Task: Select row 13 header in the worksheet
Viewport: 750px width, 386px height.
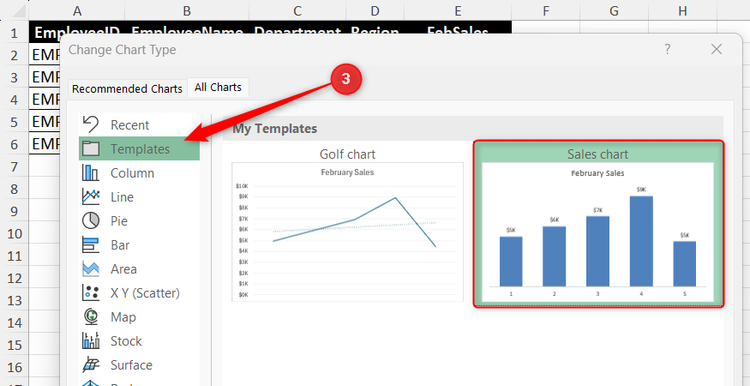Action: [x=14, y=301]
